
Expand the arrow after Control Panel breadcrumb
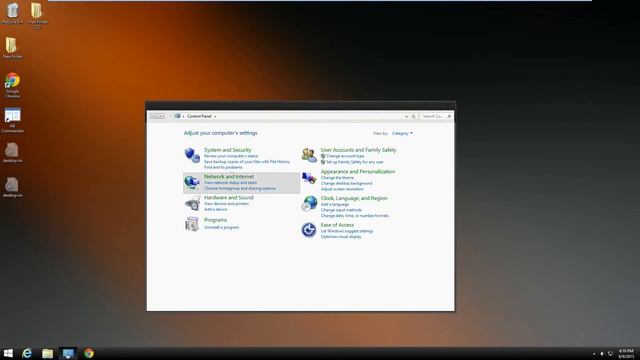coord(215,116)
